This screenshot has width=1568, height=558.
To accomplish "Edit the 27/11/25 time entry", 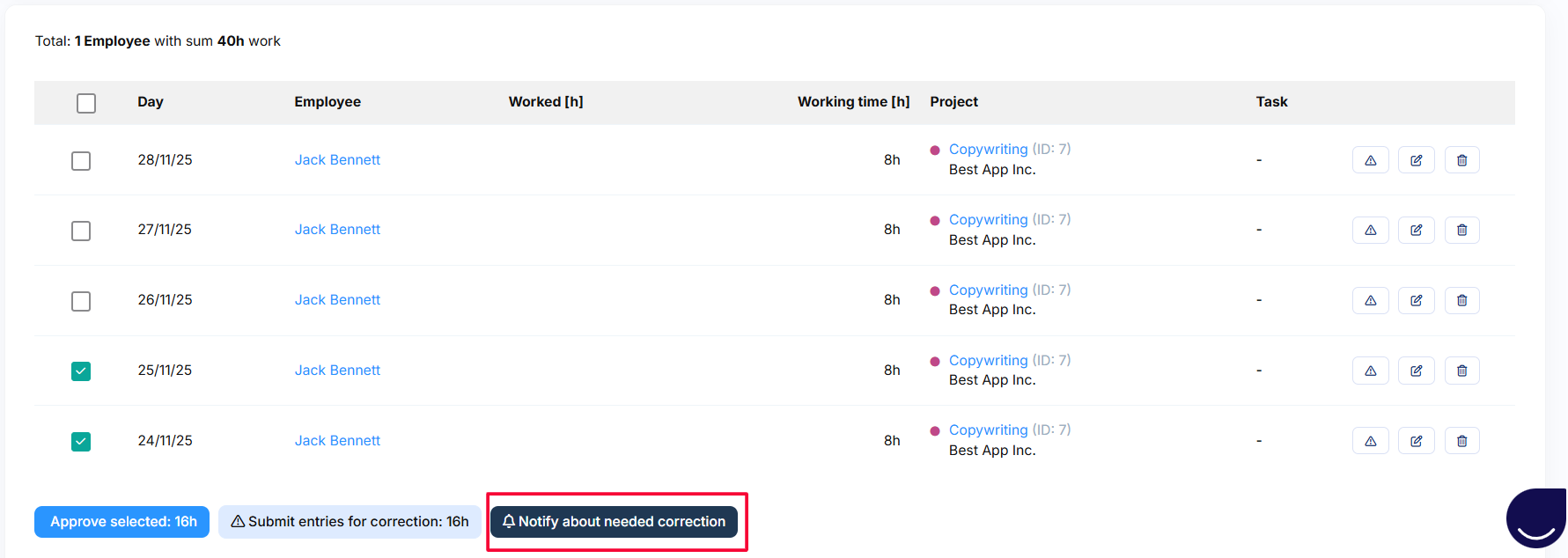I will point(1416,231).
